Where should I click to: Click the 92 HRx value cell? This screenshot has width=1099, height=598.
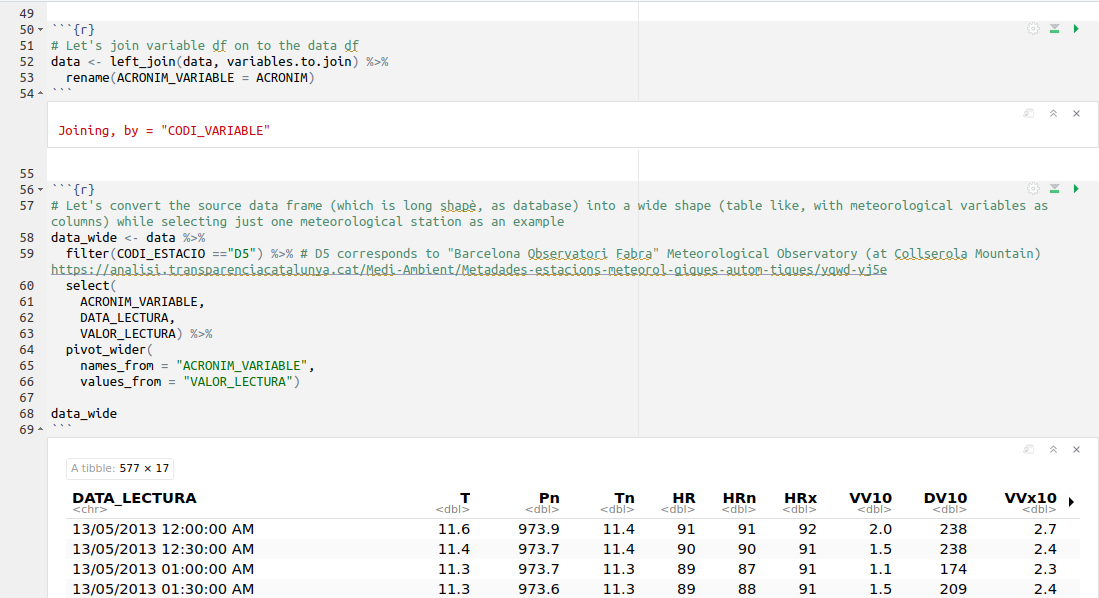pos(807,529)
